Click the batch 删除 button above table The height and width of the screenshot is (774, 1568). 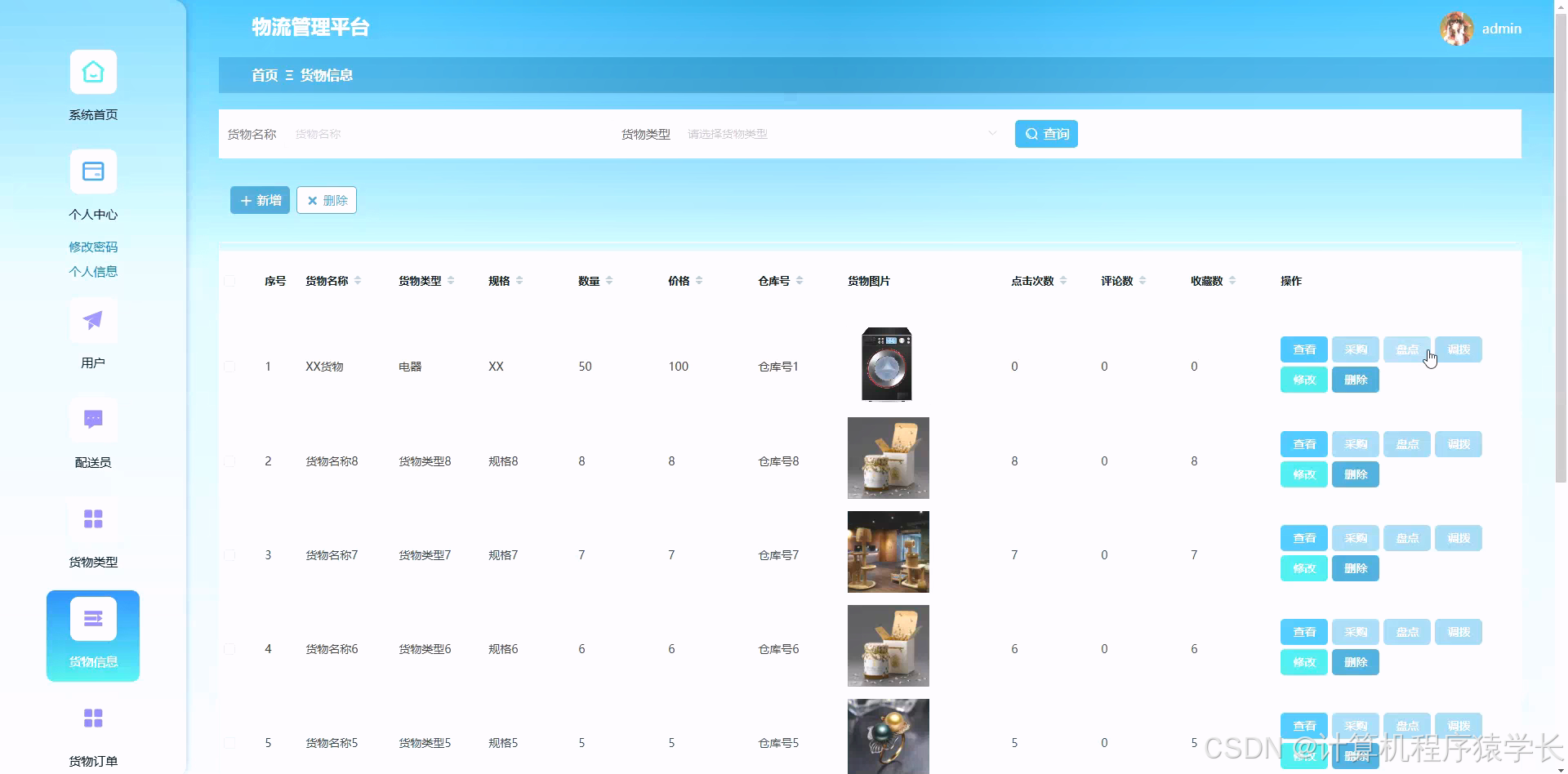click(x=327, y=200)
